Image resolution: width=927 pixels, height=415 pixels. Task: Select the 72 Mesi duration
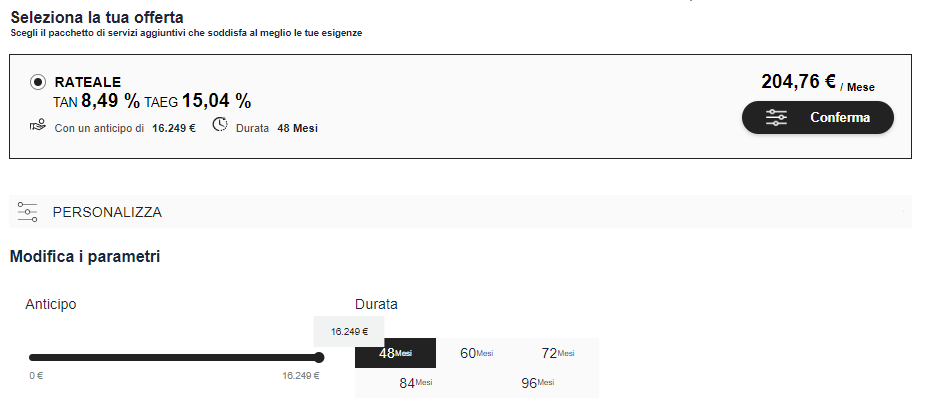pos(558,353)
